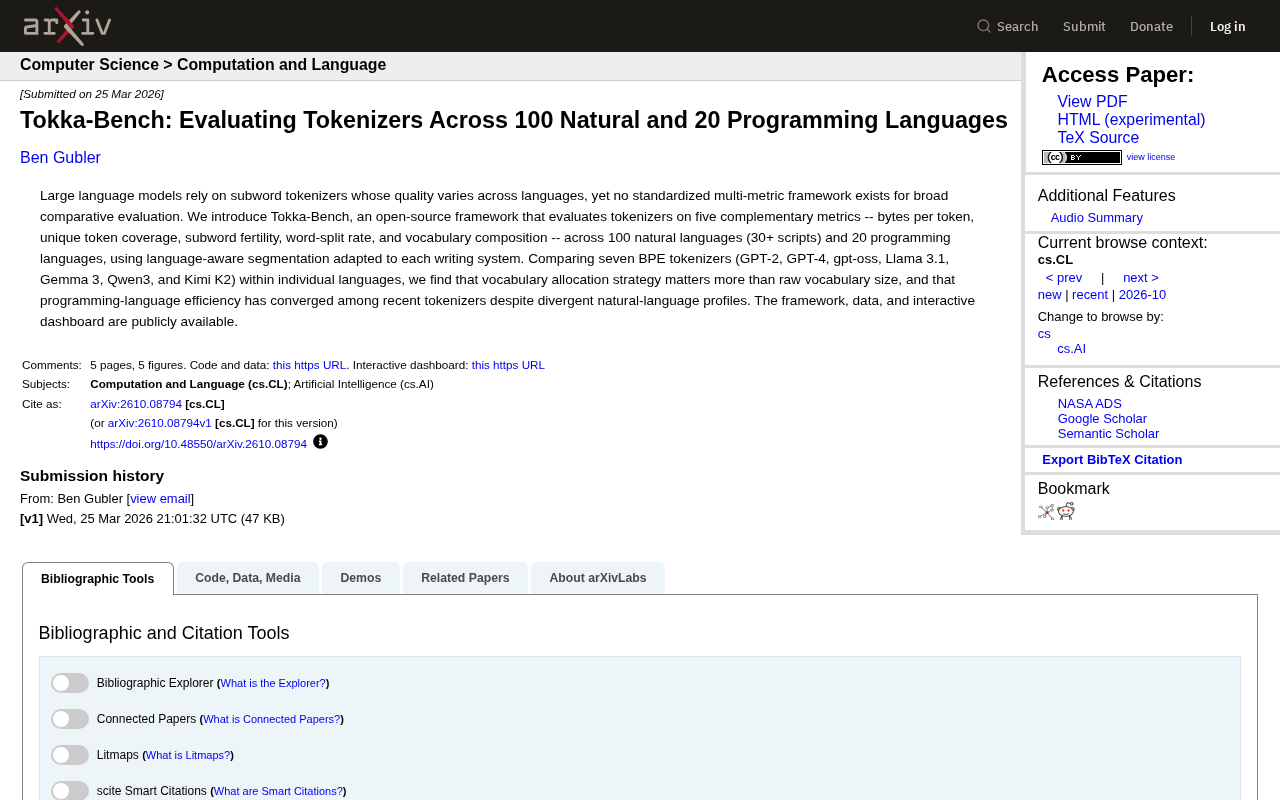Open the Interactive dashboard URL link
This screenshot has width=1280, height=800.
click(x=508, y=365)
